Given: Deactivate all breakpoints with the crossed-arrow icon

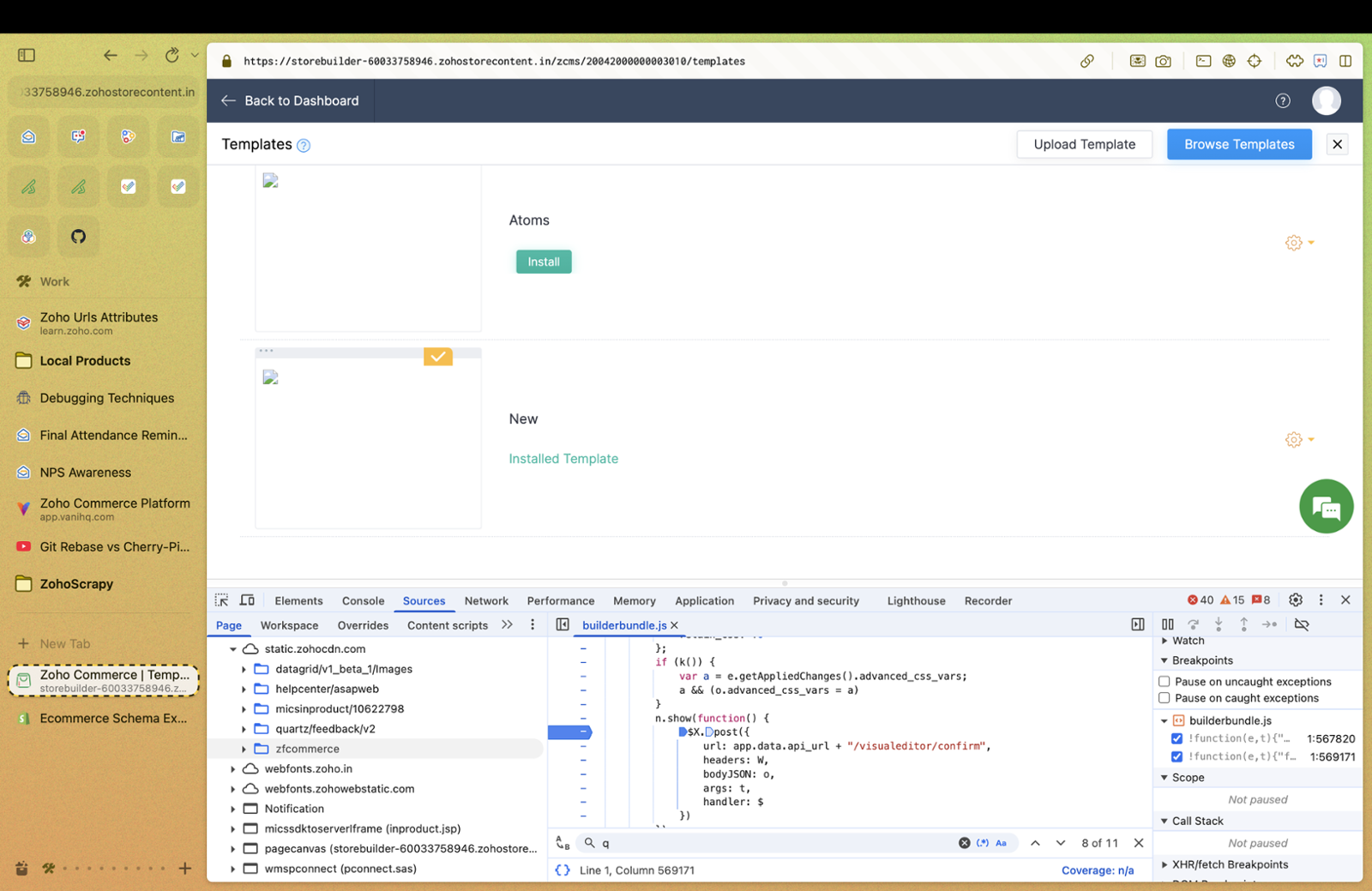Looking at the screenshot, I should pyautogui.click(x=1301, y=625).
